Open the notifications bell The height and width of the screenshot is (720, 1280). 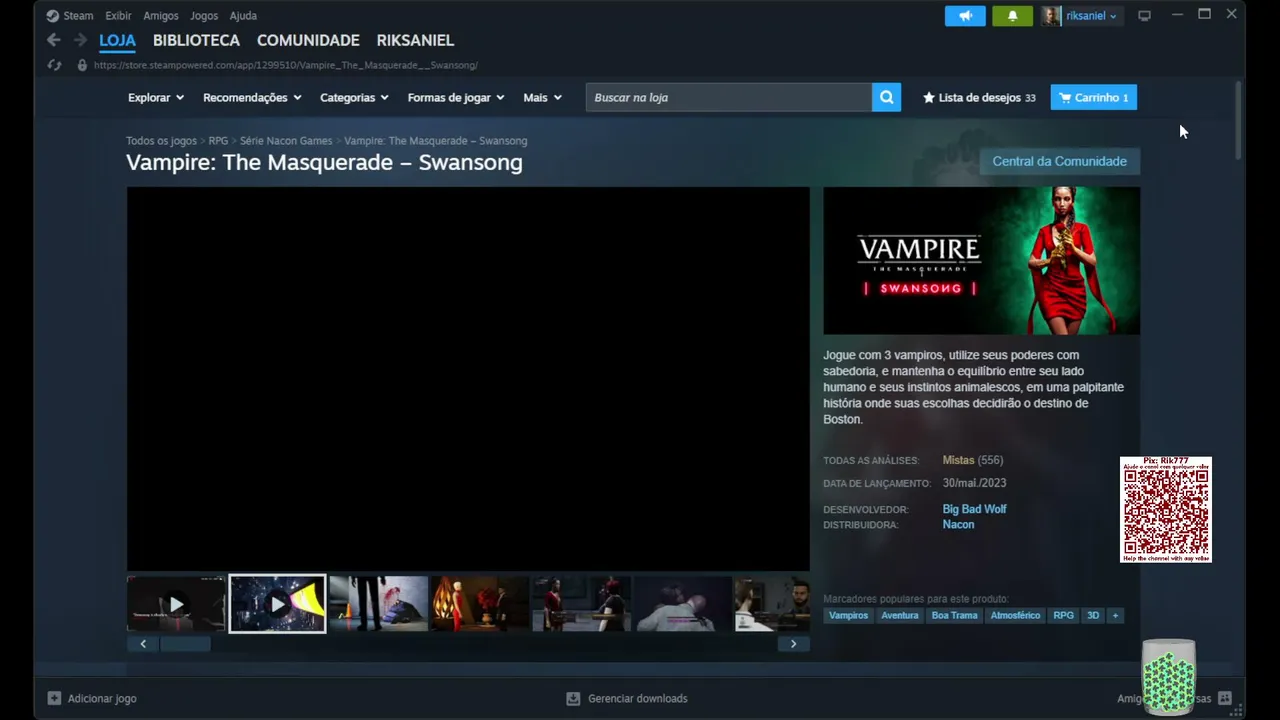(1012, 16)
